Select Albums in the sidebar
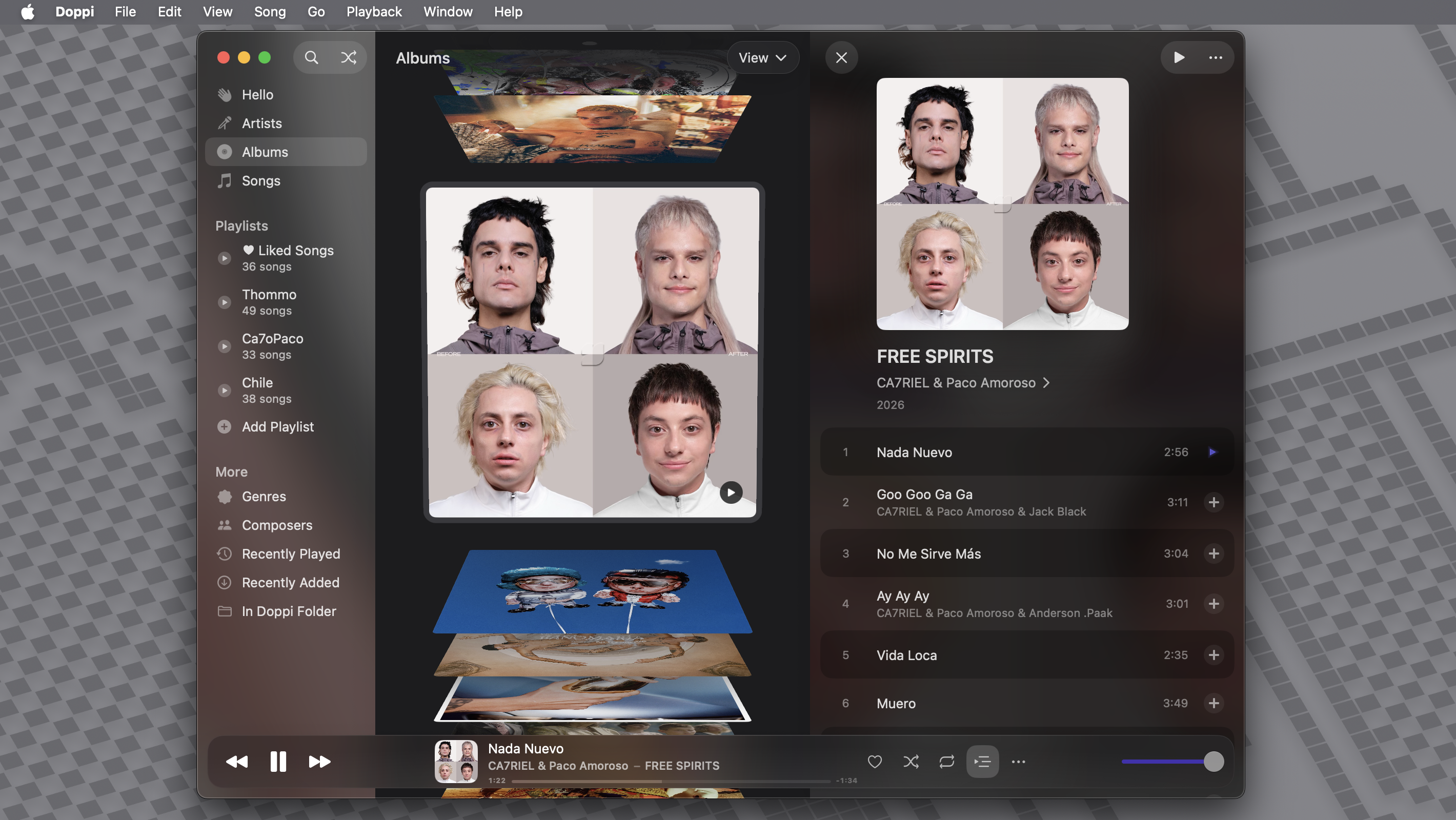1456x820 pixels. (286, 152)
